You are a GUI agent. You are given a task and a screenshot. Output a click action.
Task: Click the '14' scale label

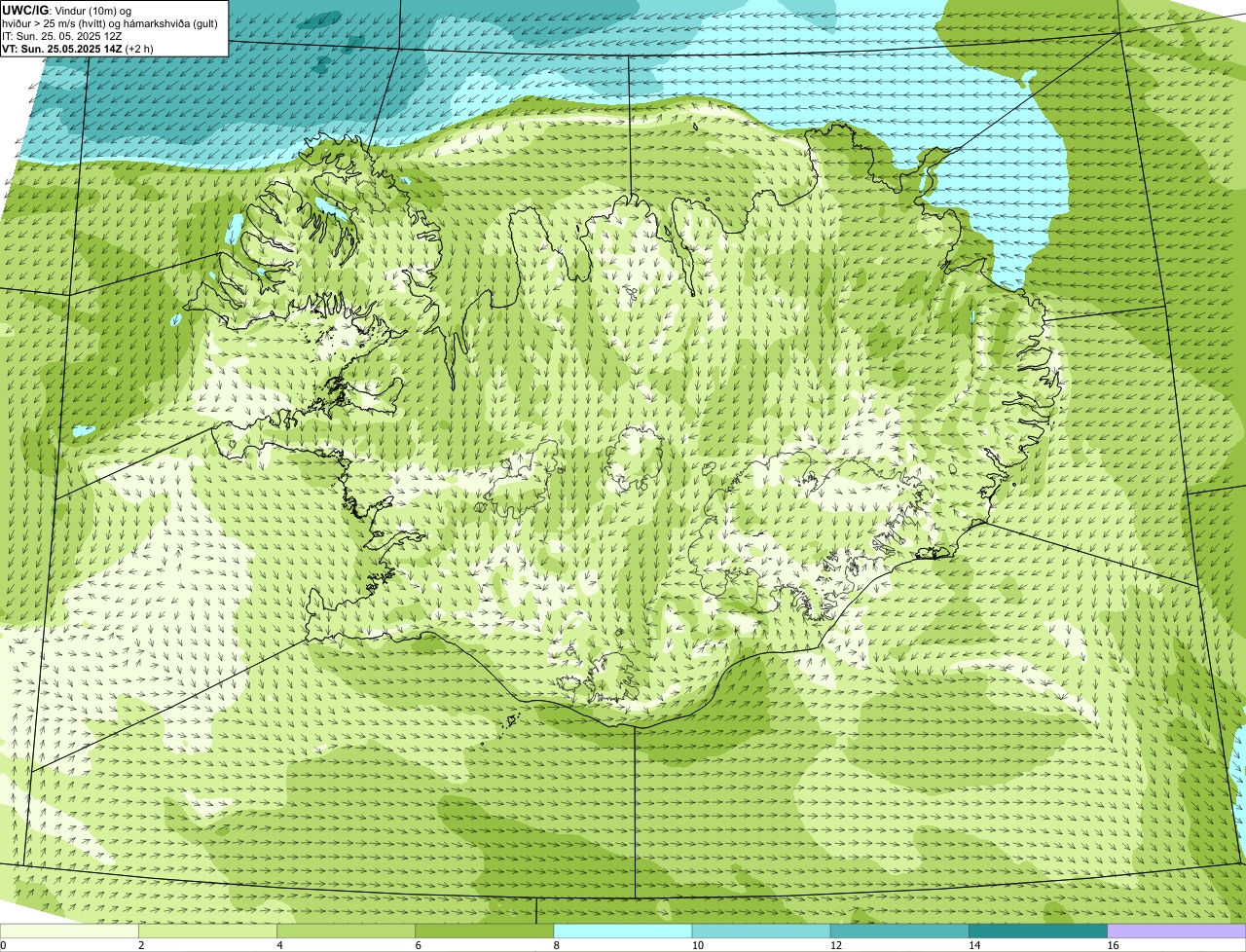tap(974, 945)
